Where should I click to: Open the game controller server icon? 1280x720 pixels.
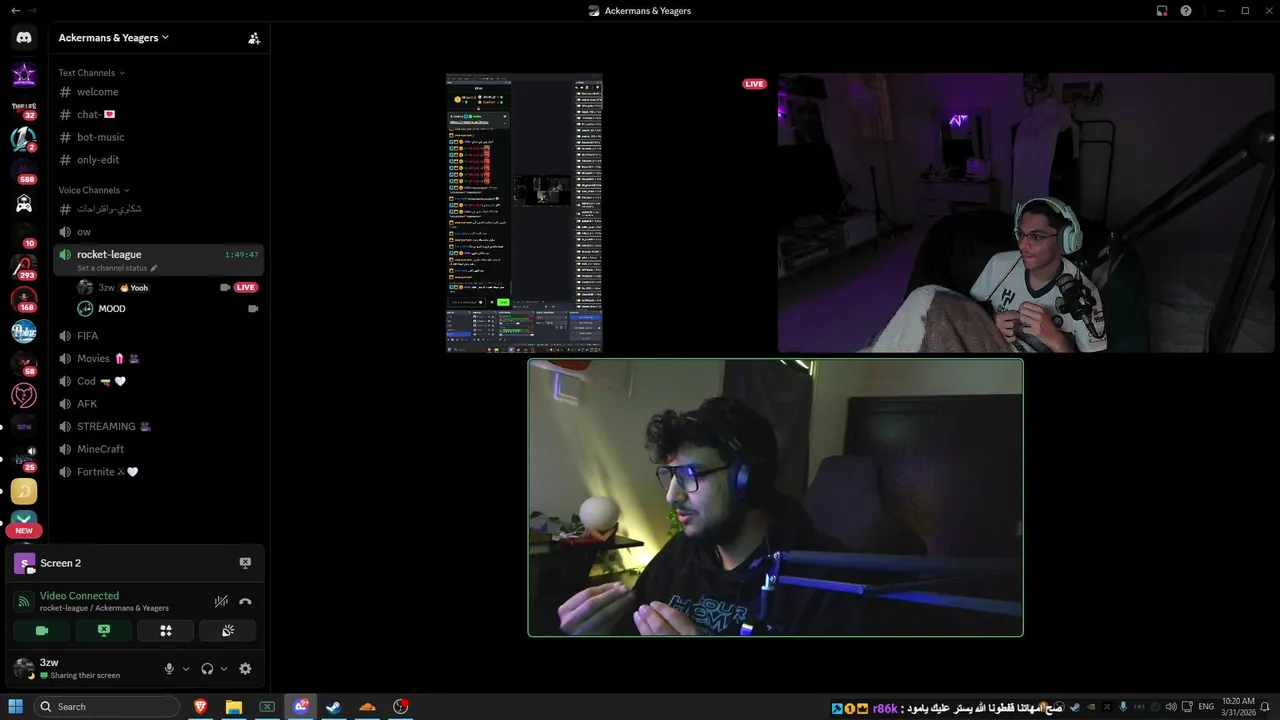(24, 204)
